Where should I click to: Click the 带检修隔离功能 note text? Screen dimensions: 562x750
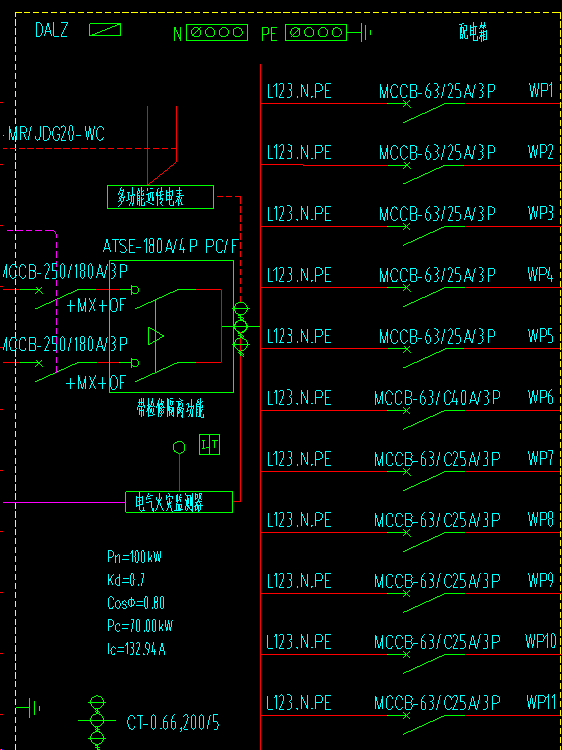171,410
